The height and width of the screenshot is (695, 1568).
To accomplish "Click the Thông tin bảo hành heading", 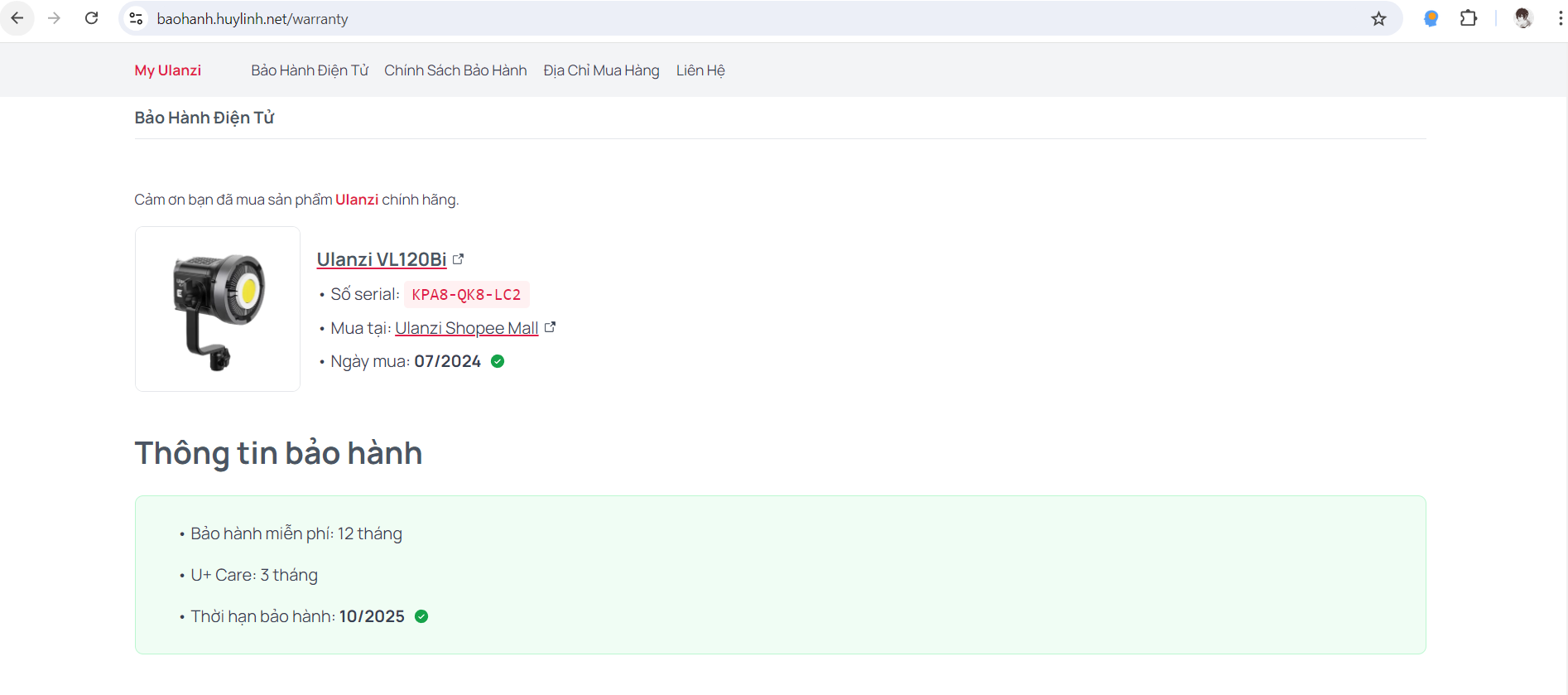I will tap(279, 453).
